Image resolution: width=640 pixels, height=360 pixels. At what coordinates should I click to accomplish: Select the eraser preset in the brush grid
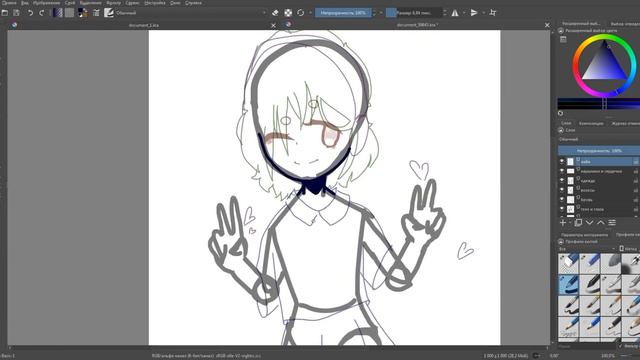(x=569, y=263)
